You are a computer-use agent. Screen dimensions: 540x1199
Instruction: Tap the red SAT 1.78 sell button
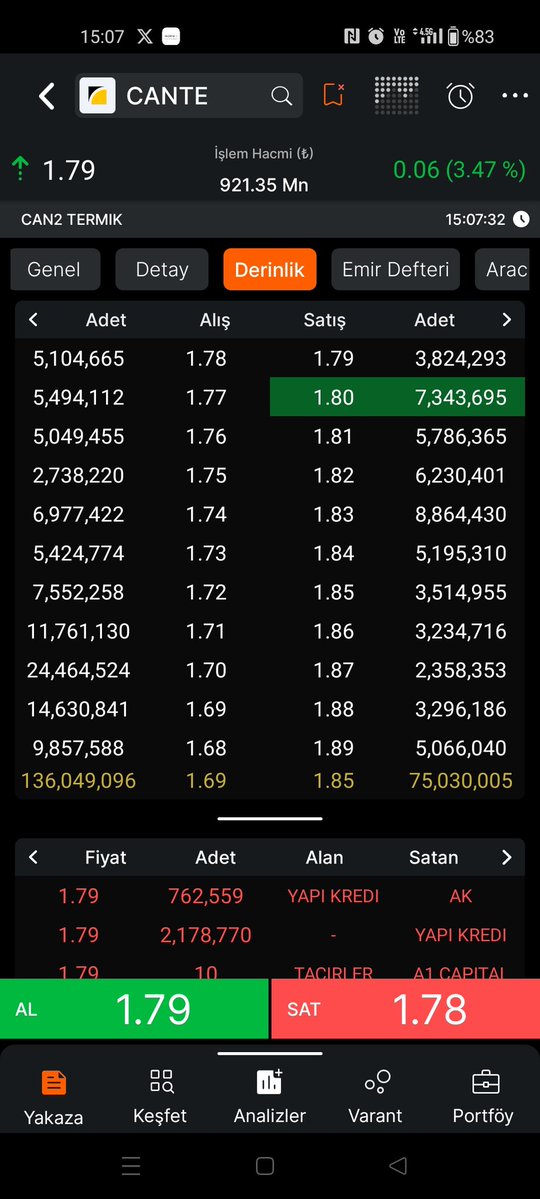click(405, 1009)
